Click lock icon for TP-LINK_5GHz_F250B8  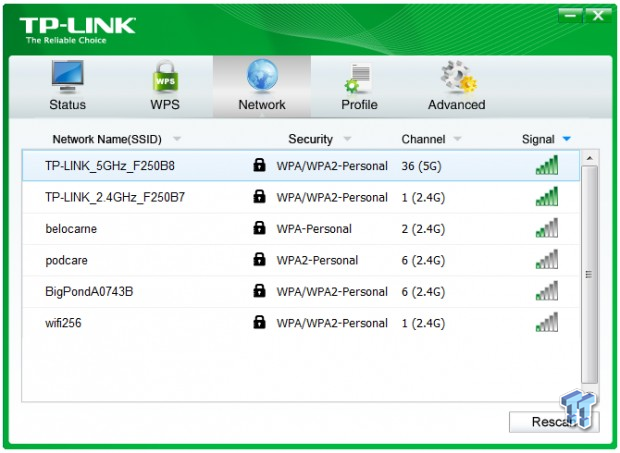(259, 164)
